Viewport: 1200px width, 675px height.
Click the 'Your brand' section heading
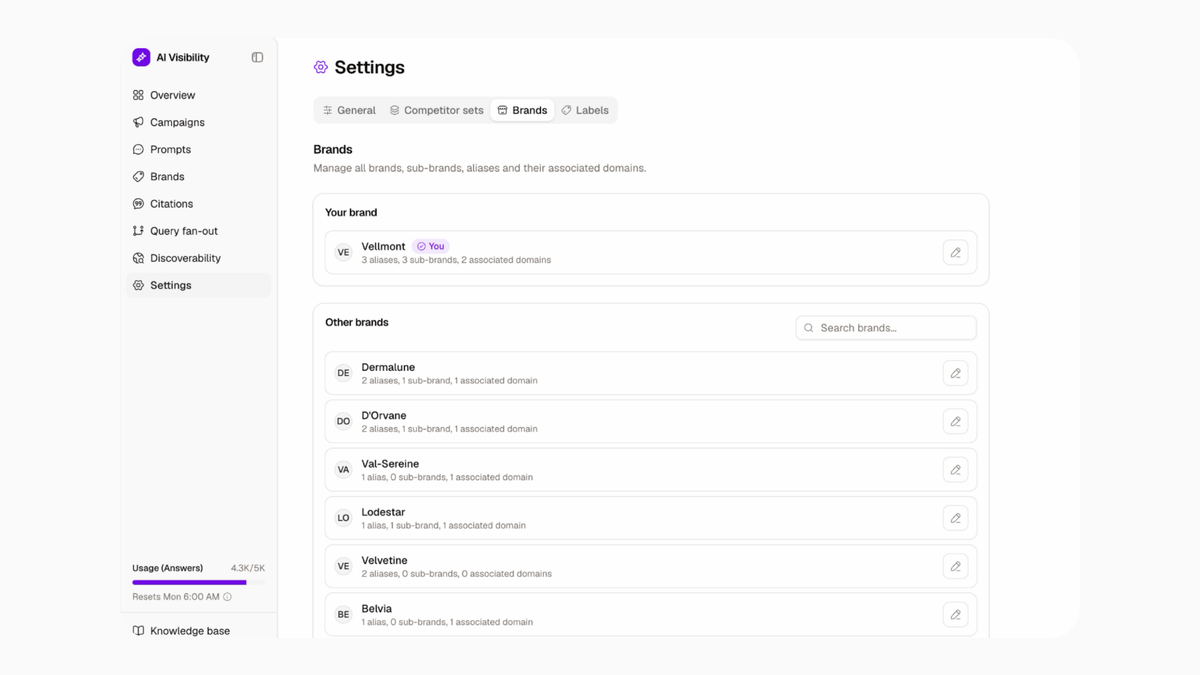tap(351, 212)
